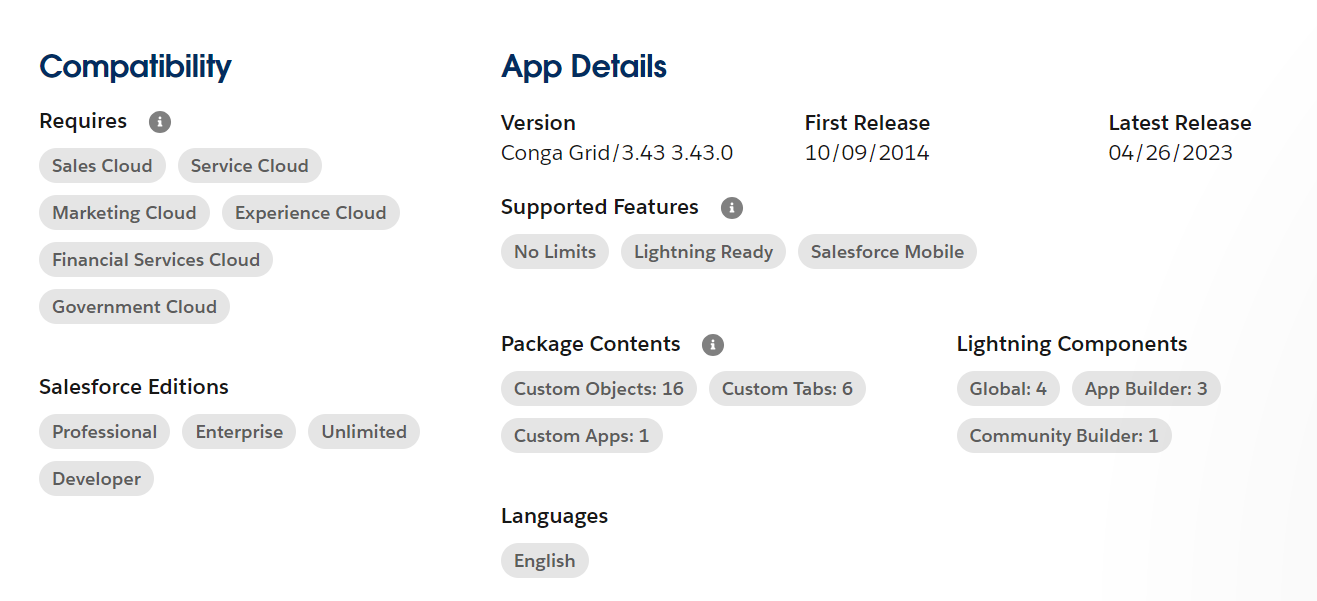Select the Salesforce Mobile feature badge
This screenshot has width=1317, height=601.
(x=886, y=251)
